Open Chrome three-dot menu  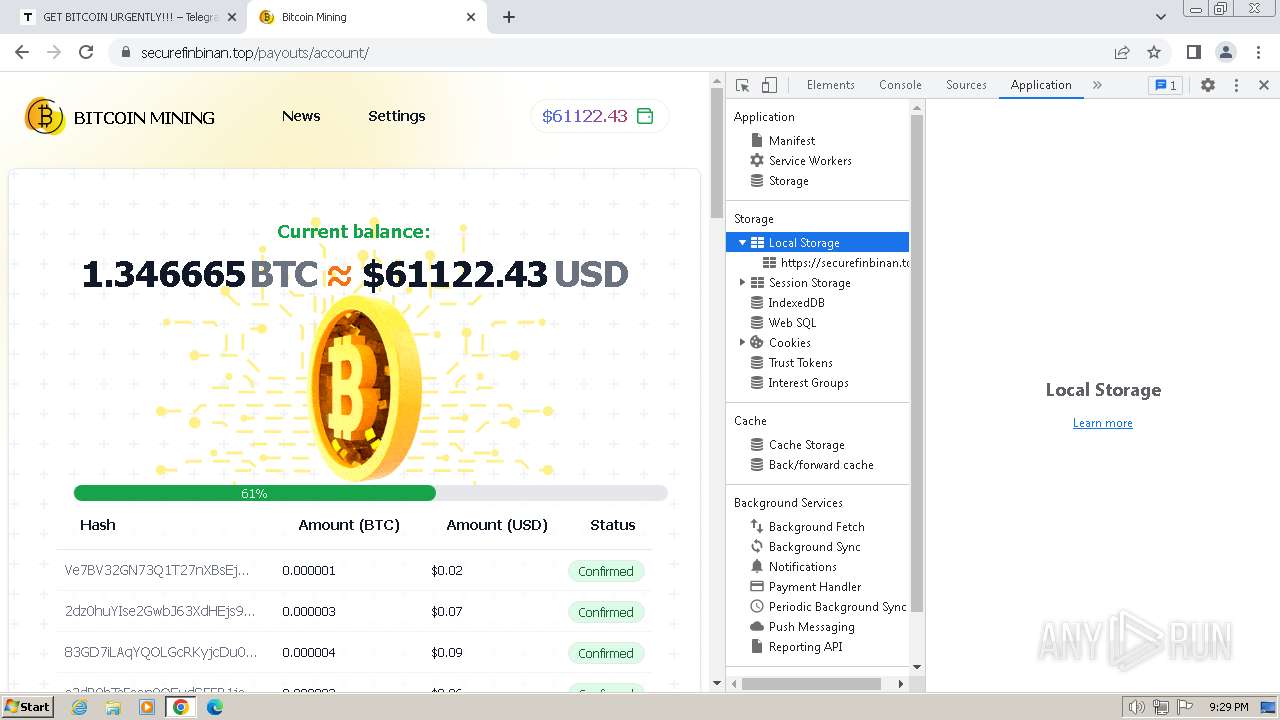pos(1259,52)
